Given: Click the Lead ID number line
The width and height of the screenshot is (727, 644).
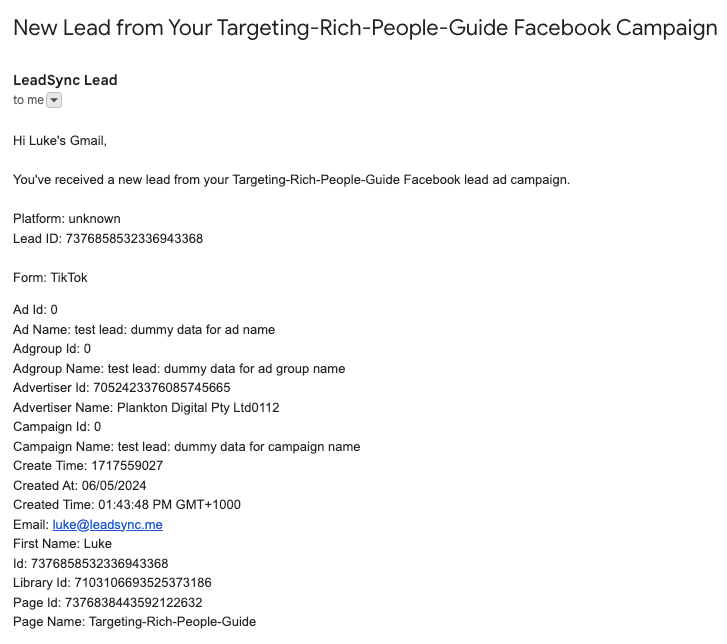Looking at the screenshot, I should click(108, 238).
